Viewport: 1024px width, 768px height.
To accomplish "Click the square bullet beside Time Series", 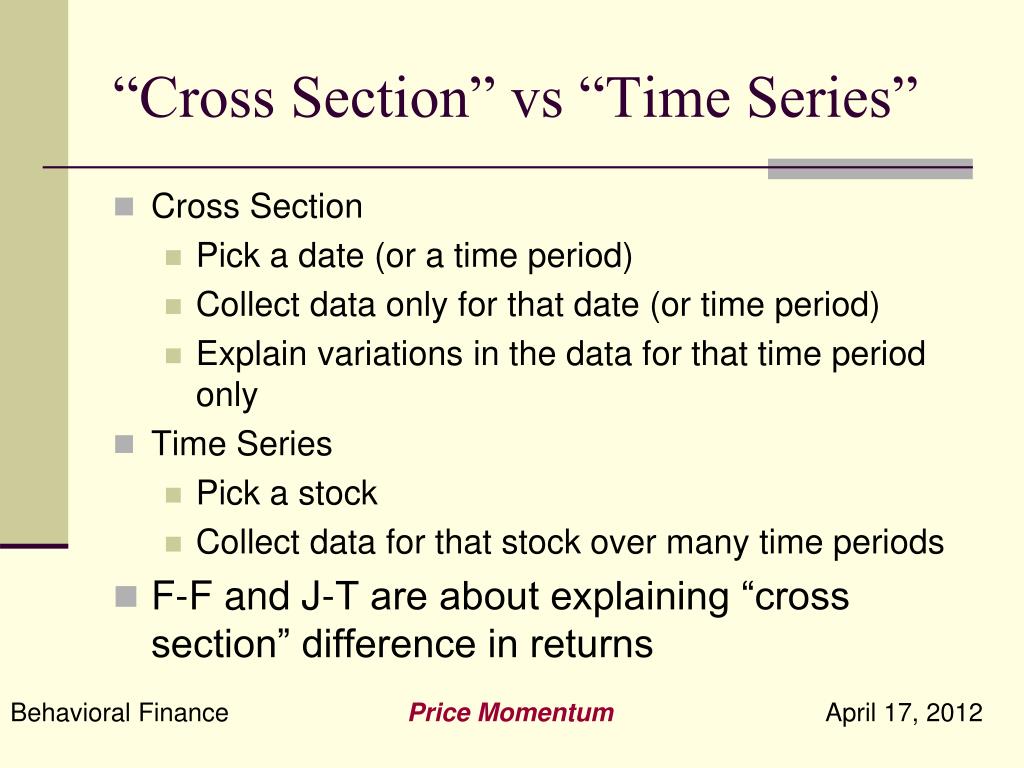I will click(x=124, y=445).
